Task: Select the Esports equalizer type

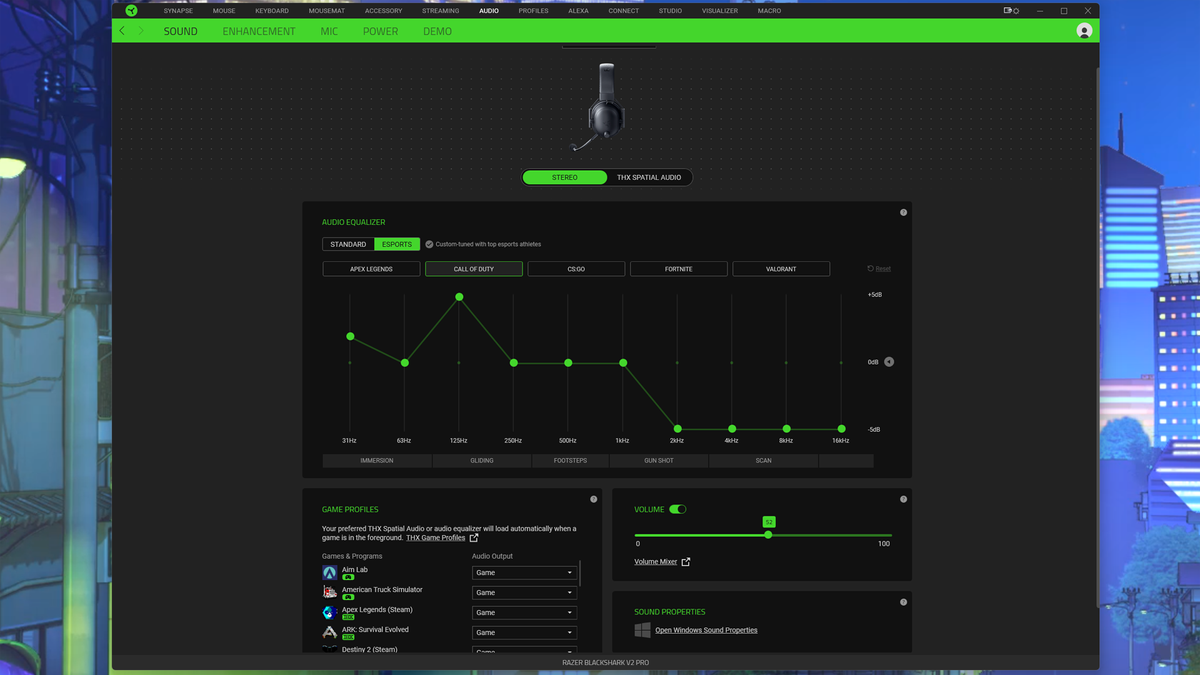Action: pos(397,244)
